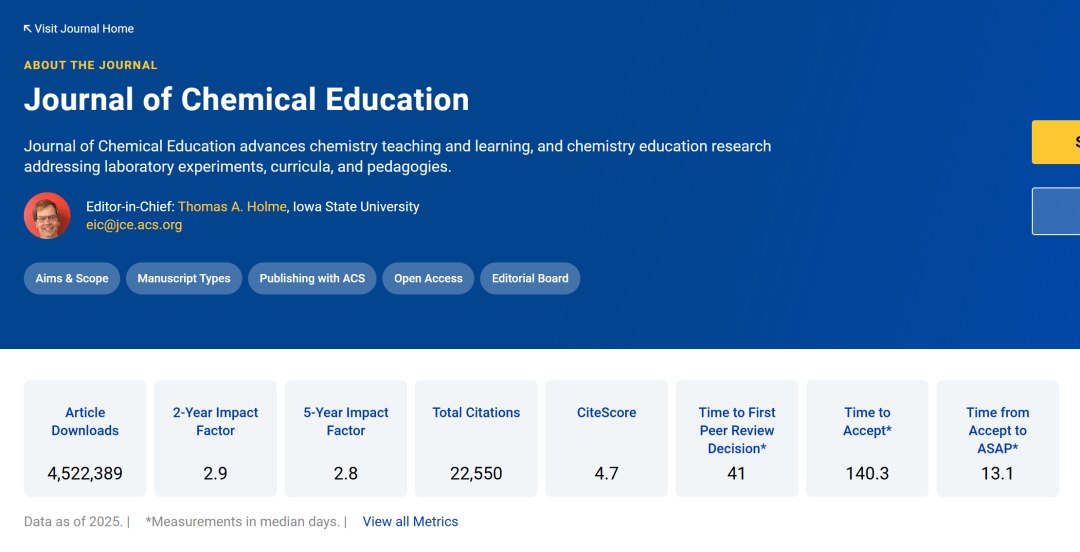This screenshot has height=552, width=1080.
Task: Click the Time to Accept card
Action: point(867,438)
